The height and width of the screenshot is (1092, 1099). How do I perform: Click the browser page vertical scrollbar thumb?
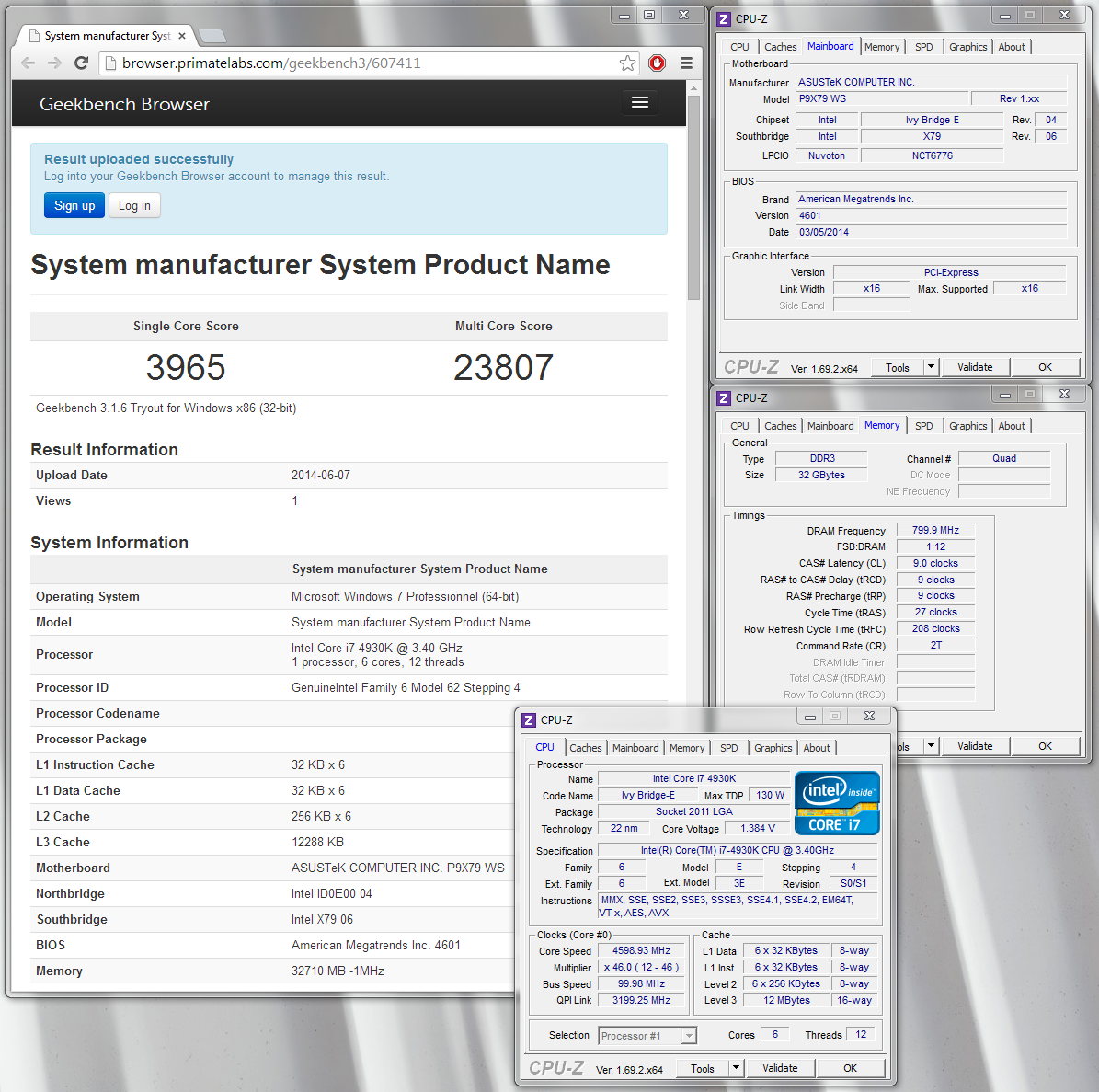pos(693,198)
